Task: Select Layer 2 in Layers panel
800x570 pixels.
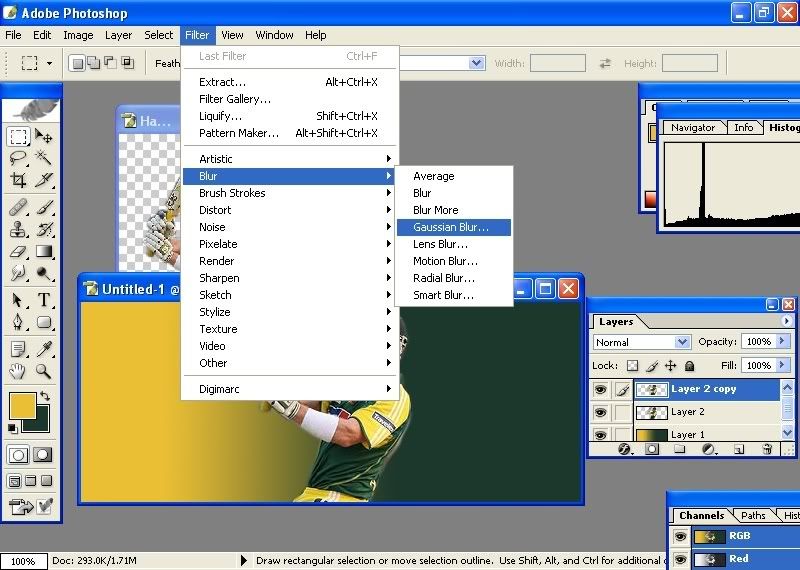Action: pyautogui.click(x=707, y=412)
